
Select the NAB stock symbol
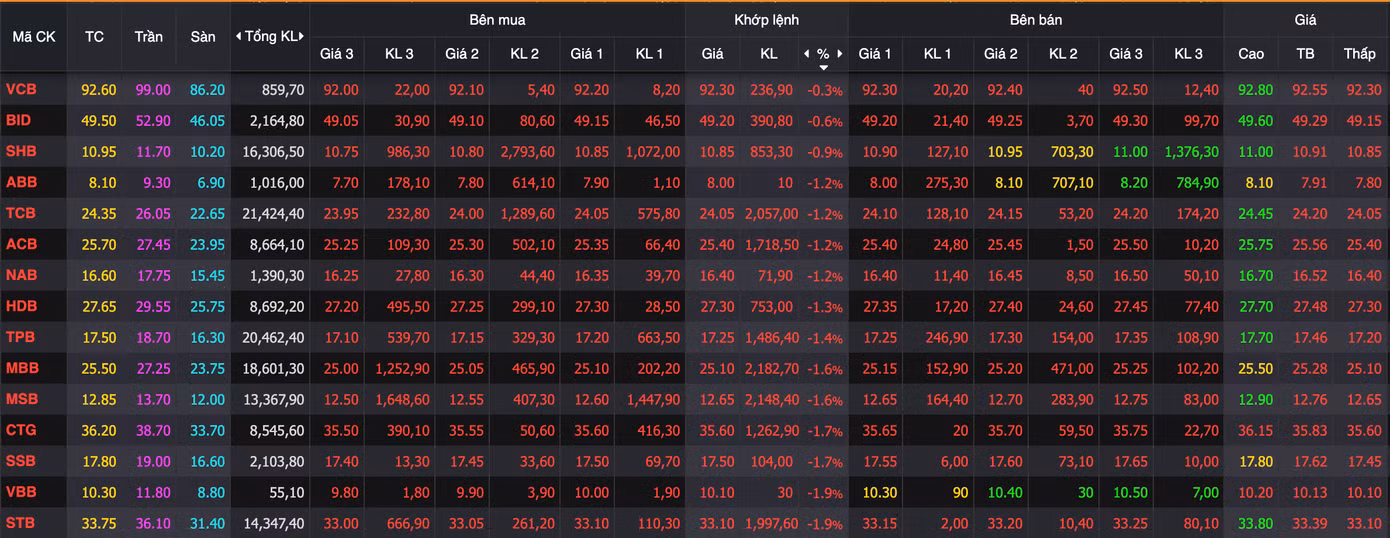click(x=21, y=275)
